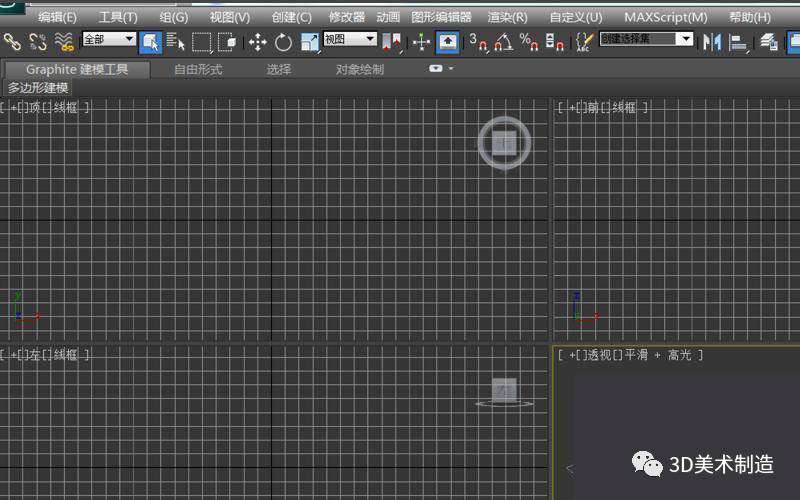Pick the Select and Scale tool

[309, 41]
